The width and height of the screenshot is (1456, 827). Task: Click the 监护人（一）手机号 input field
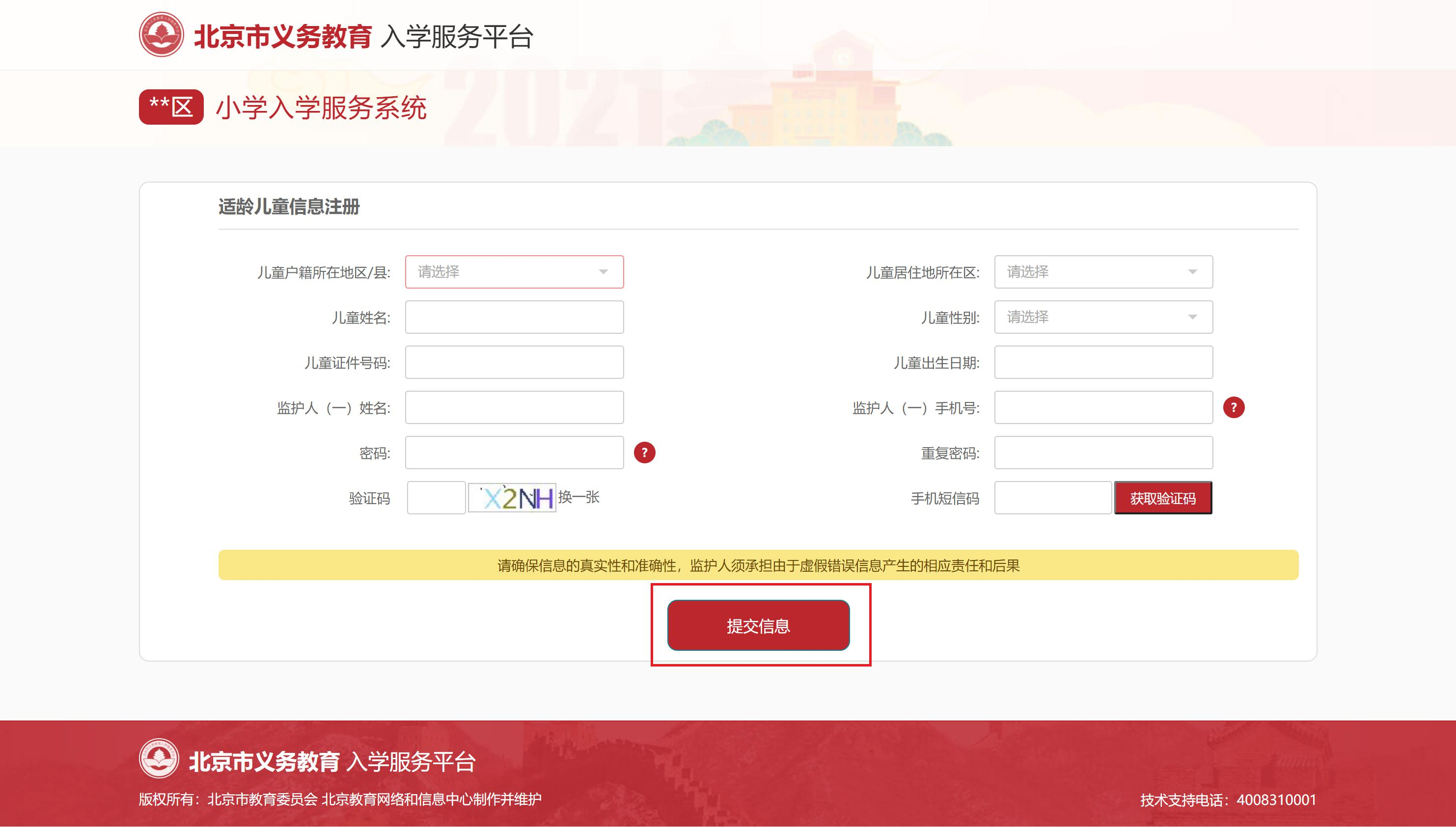[x=1103, y=407]
